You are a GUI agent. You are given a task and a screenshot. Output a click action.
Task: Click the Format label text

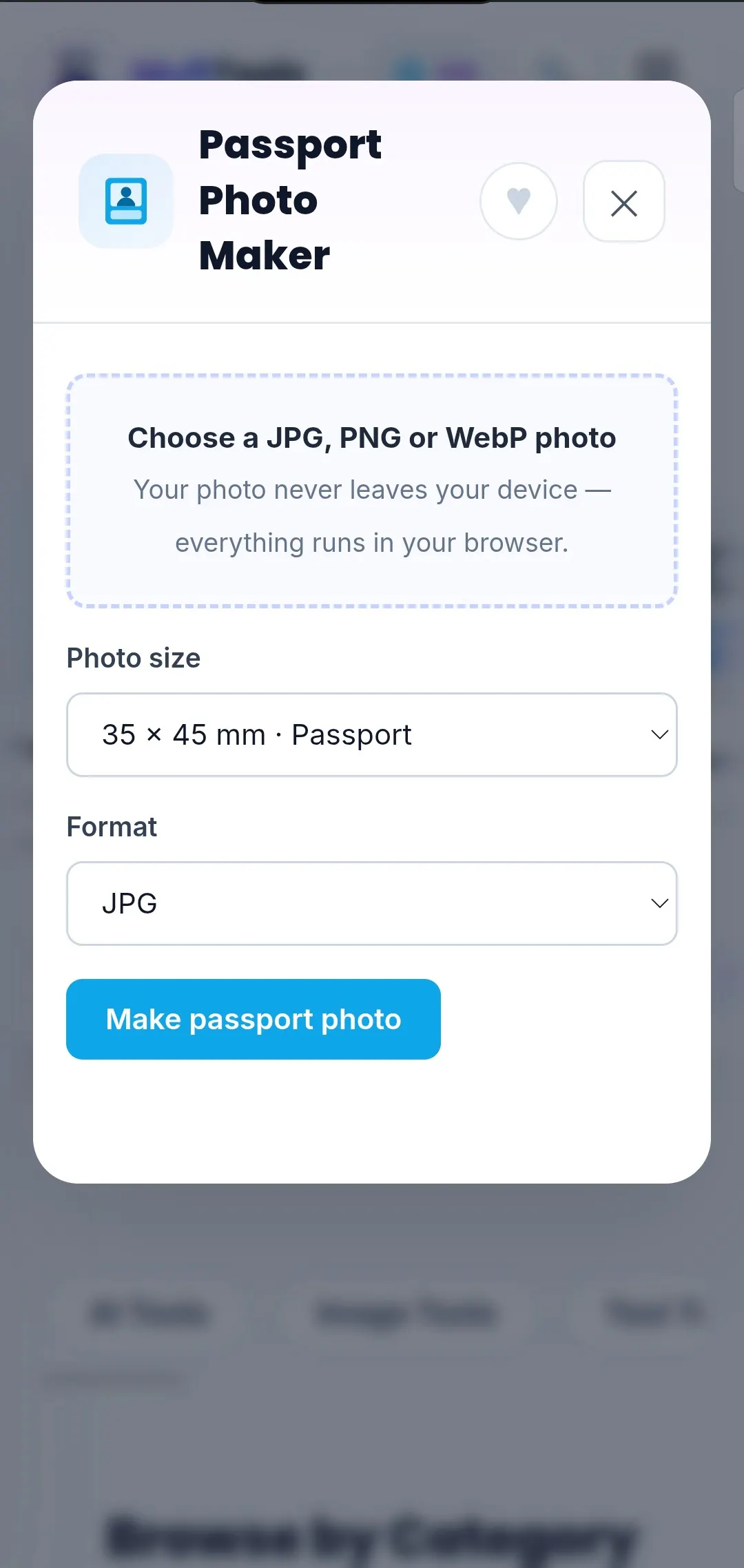[112, 827]
